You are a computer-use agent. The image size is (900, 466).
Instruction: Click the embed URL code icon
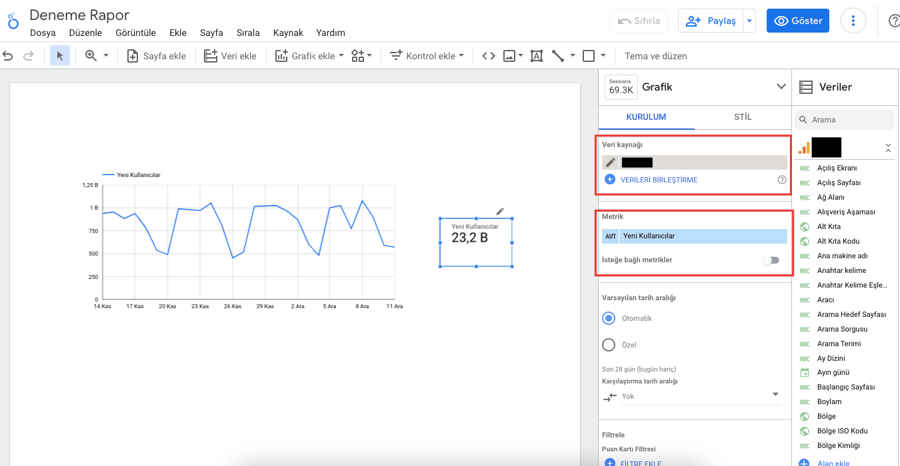pos(488,56)
